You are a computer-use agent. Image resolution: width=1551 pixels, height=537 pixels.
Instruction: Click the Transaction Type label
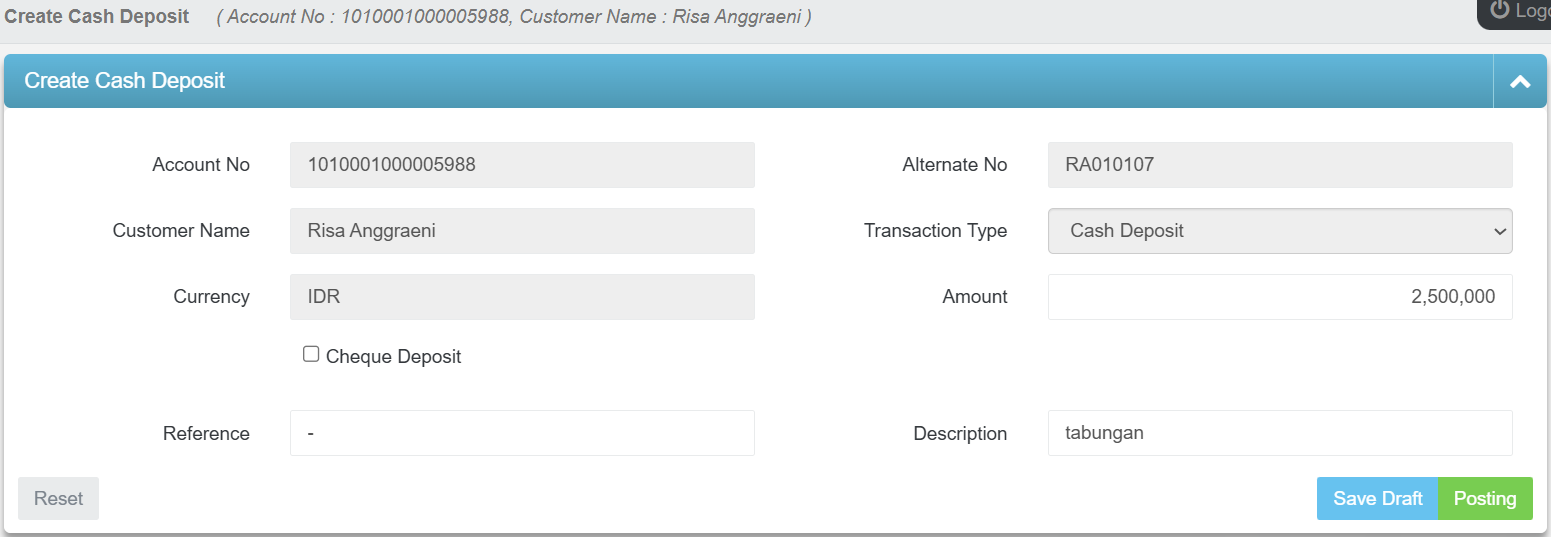coord(935,231)
